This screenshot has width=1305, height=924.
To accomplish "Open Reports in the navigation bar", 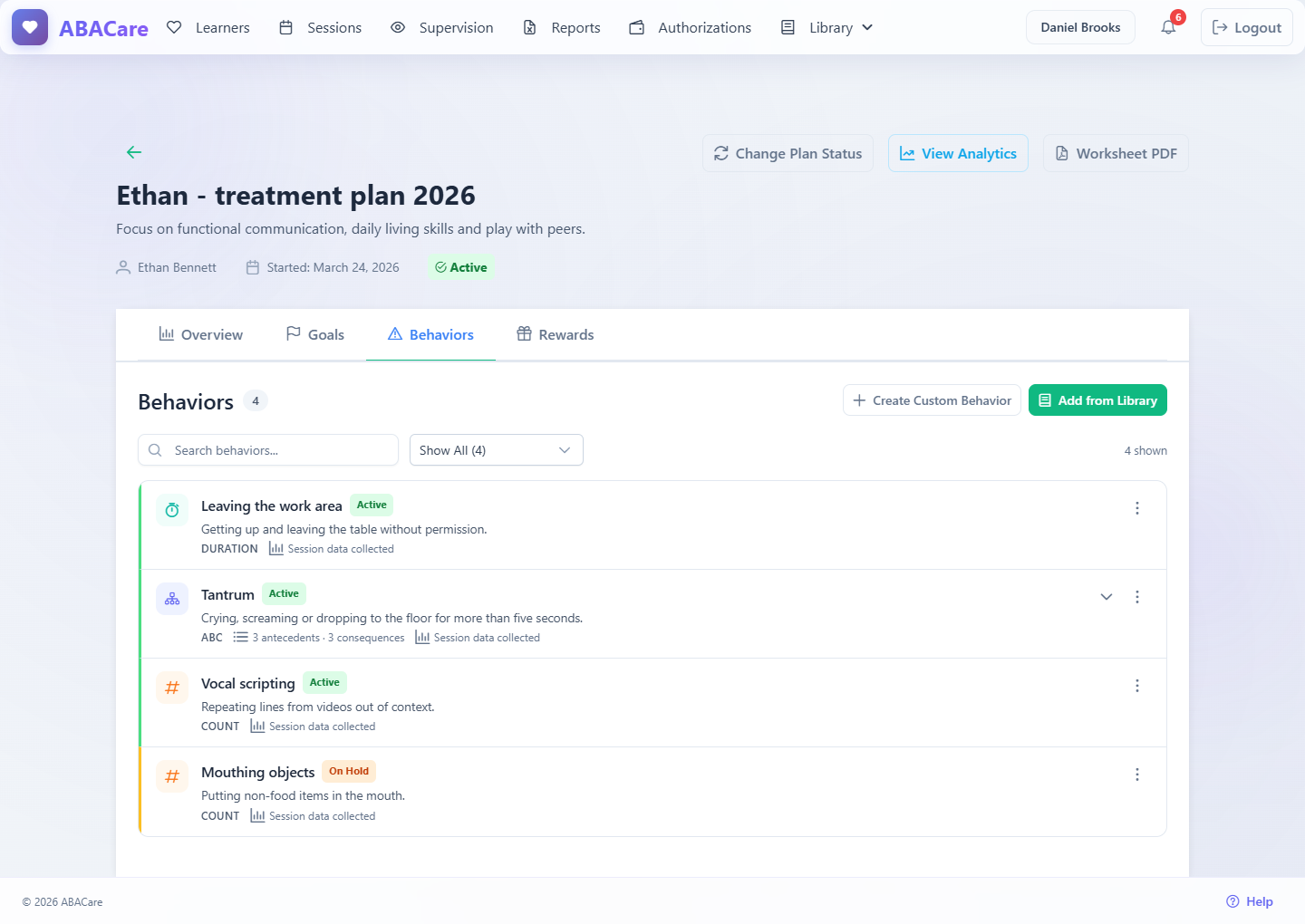I will [562, 27].
